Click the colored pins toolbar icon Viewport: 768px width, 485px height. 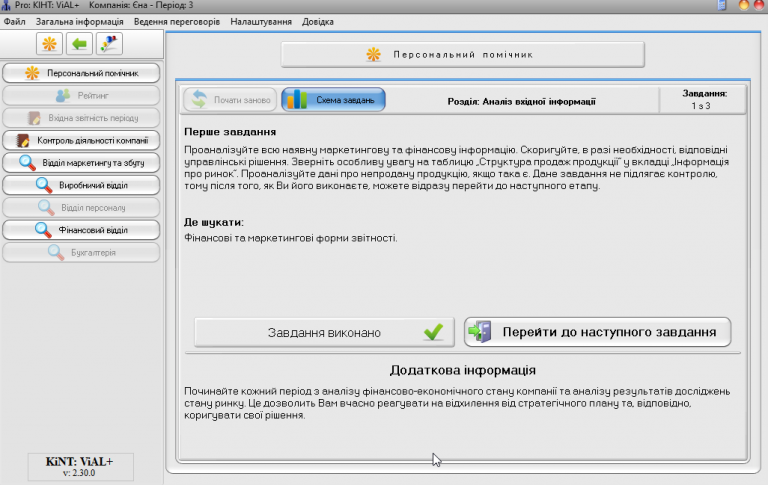(x=109, y=44)
